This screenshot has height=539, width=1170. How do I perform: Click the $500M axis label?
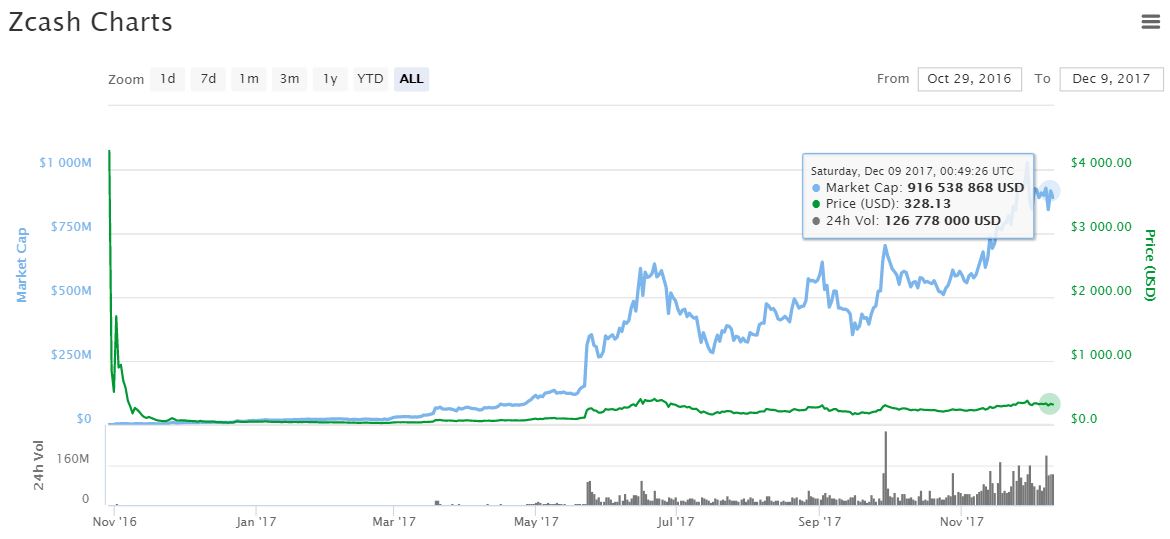(71, 291)
